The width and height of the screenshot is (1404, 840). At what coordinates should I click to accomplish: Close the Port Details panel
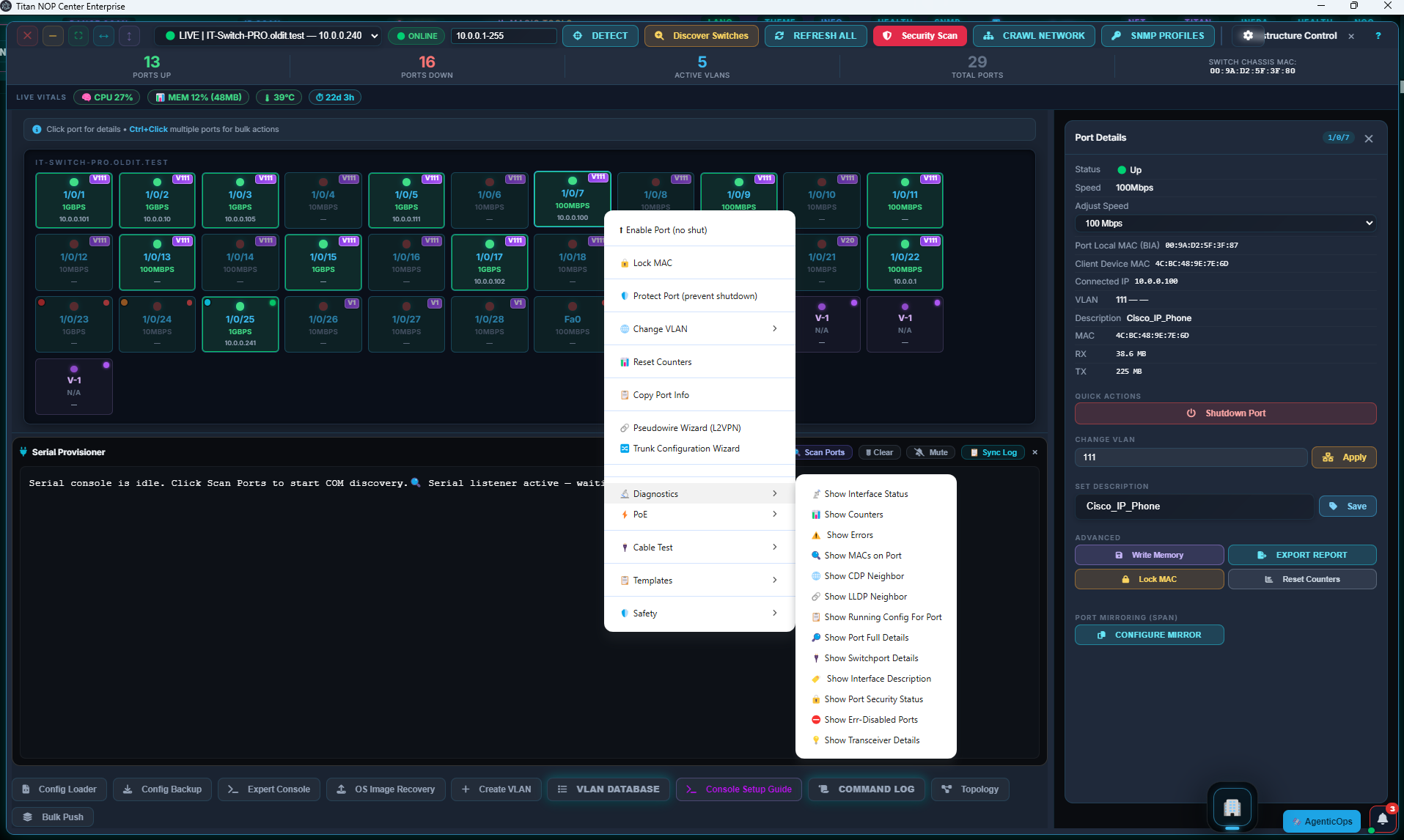point(1368,139)
